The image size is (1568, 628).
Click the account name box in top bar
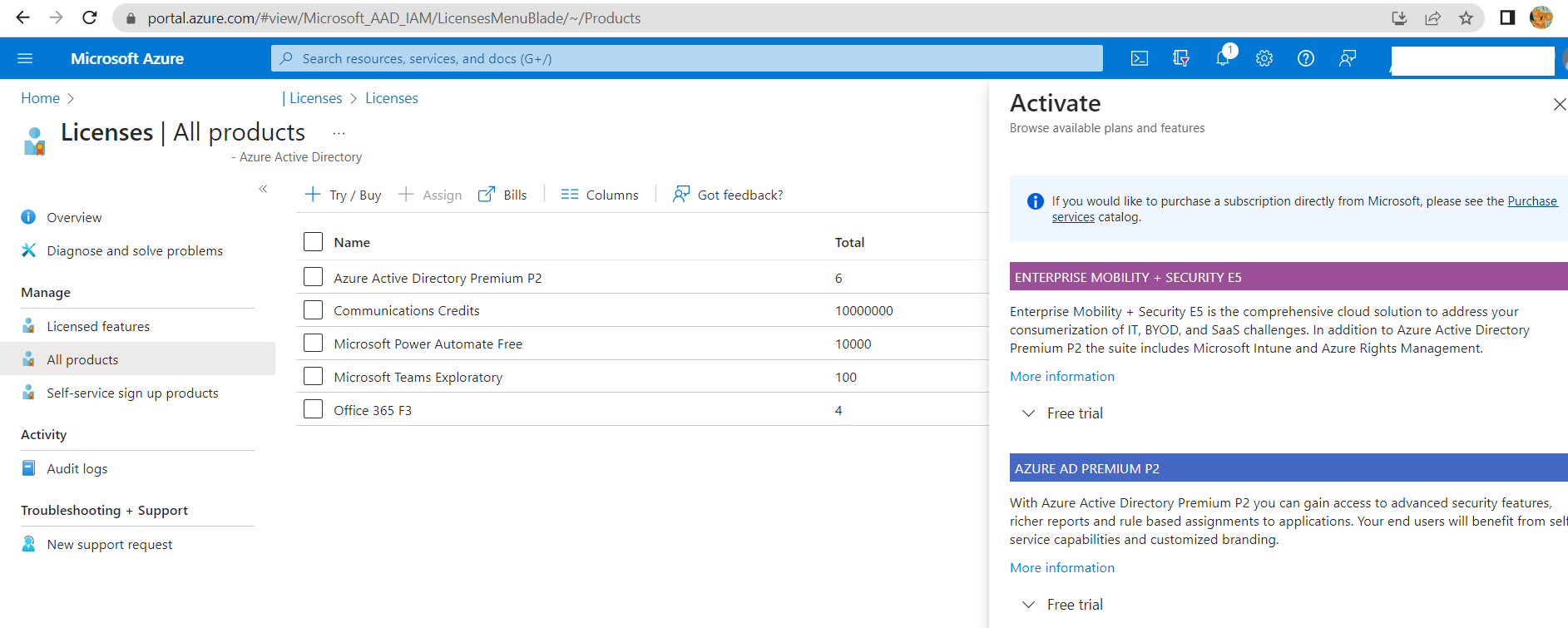(x=1472, y=61)
